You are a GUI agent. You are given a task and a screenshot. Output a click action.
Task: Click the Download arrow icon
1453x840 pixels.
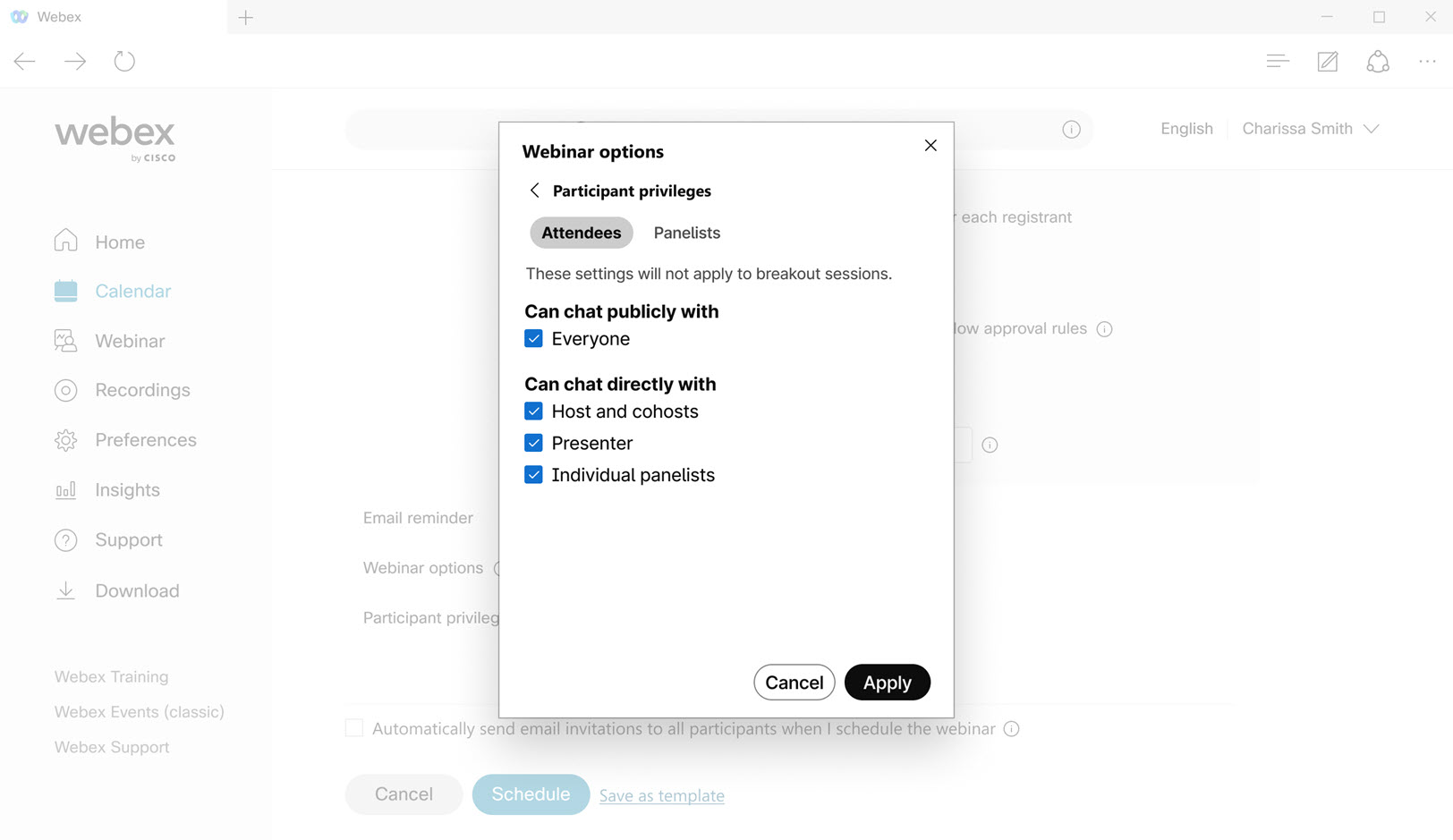coord(65,590)
